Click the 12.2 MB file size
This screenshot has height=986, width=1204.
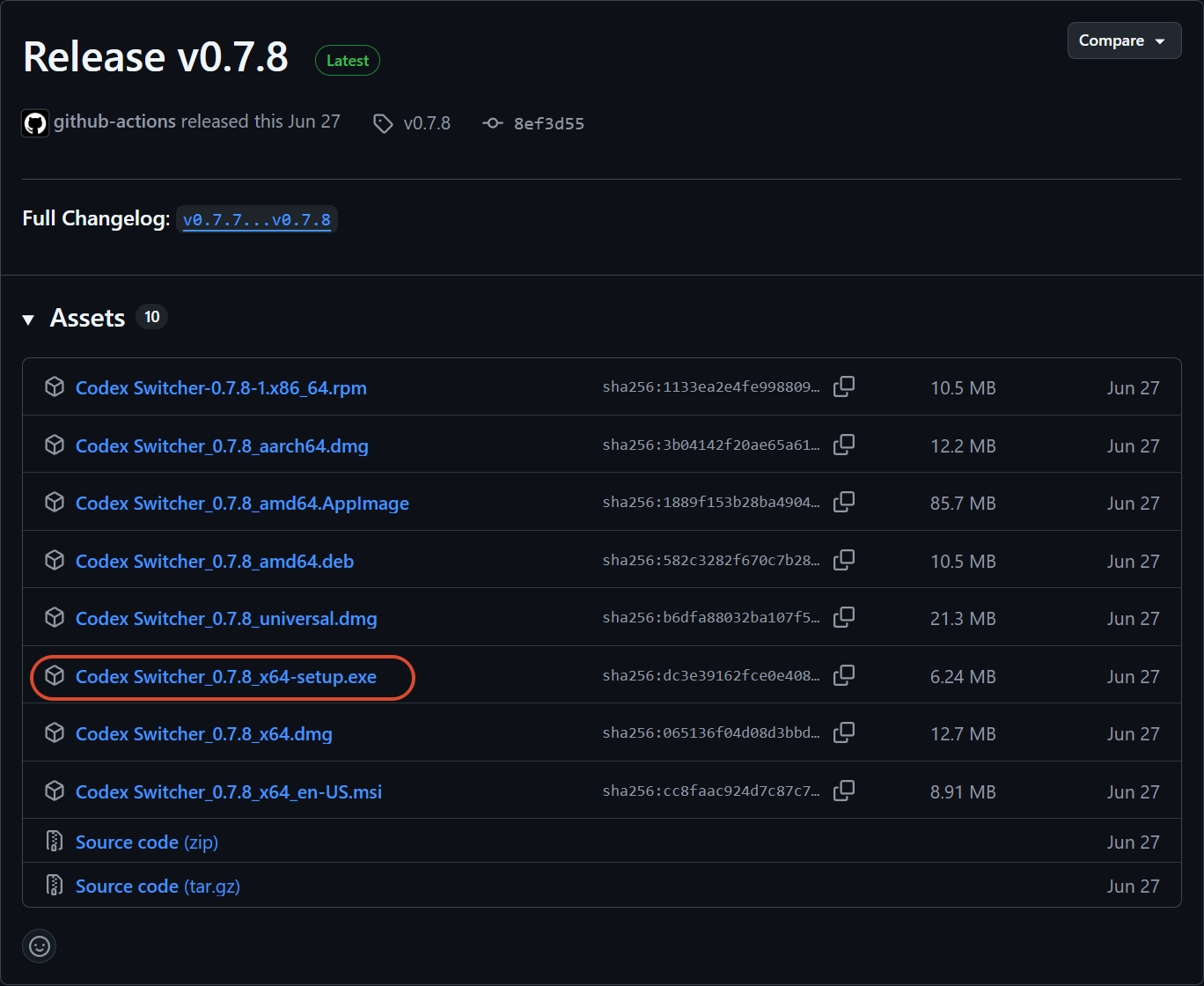click(963, 446)
